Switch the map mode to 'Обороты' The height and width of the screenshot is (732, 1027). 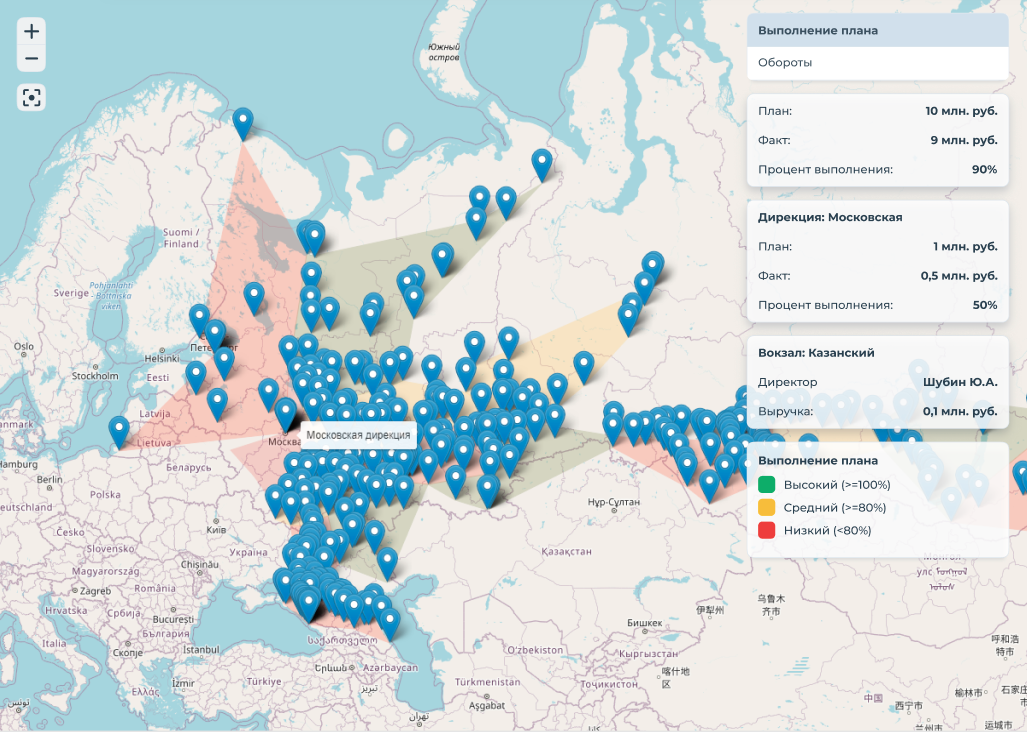pos(878,63)
